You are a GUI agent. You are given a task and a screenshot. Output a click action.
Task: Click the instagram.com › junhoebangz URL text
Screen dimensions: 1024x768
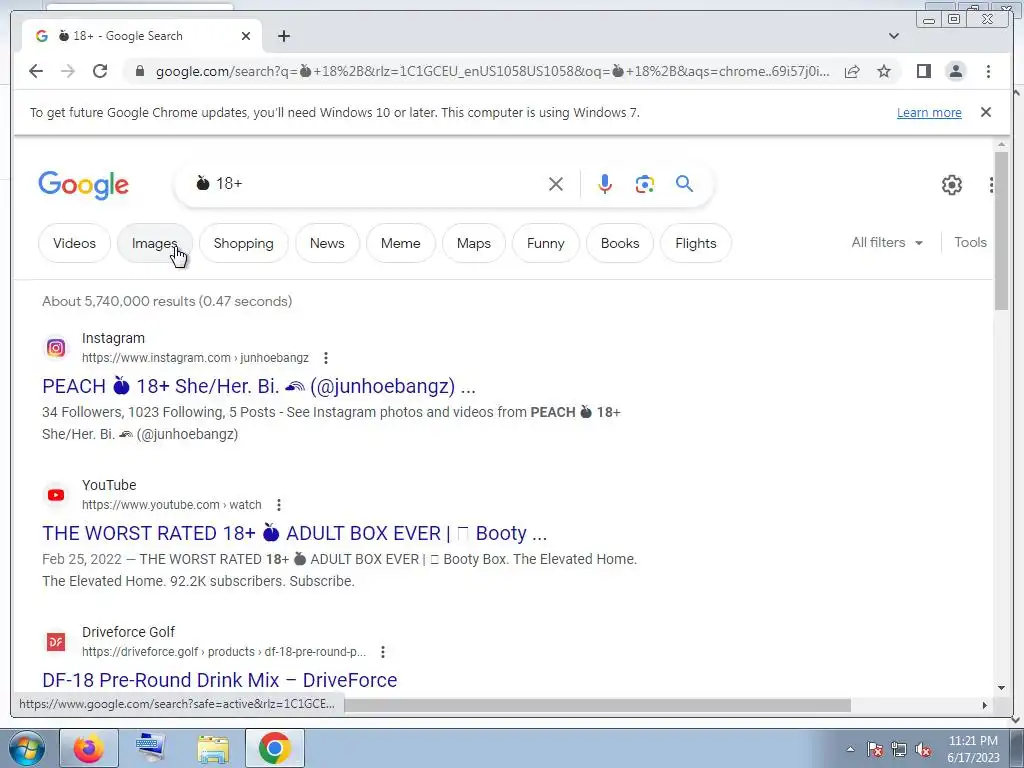(x=195, y=358)
